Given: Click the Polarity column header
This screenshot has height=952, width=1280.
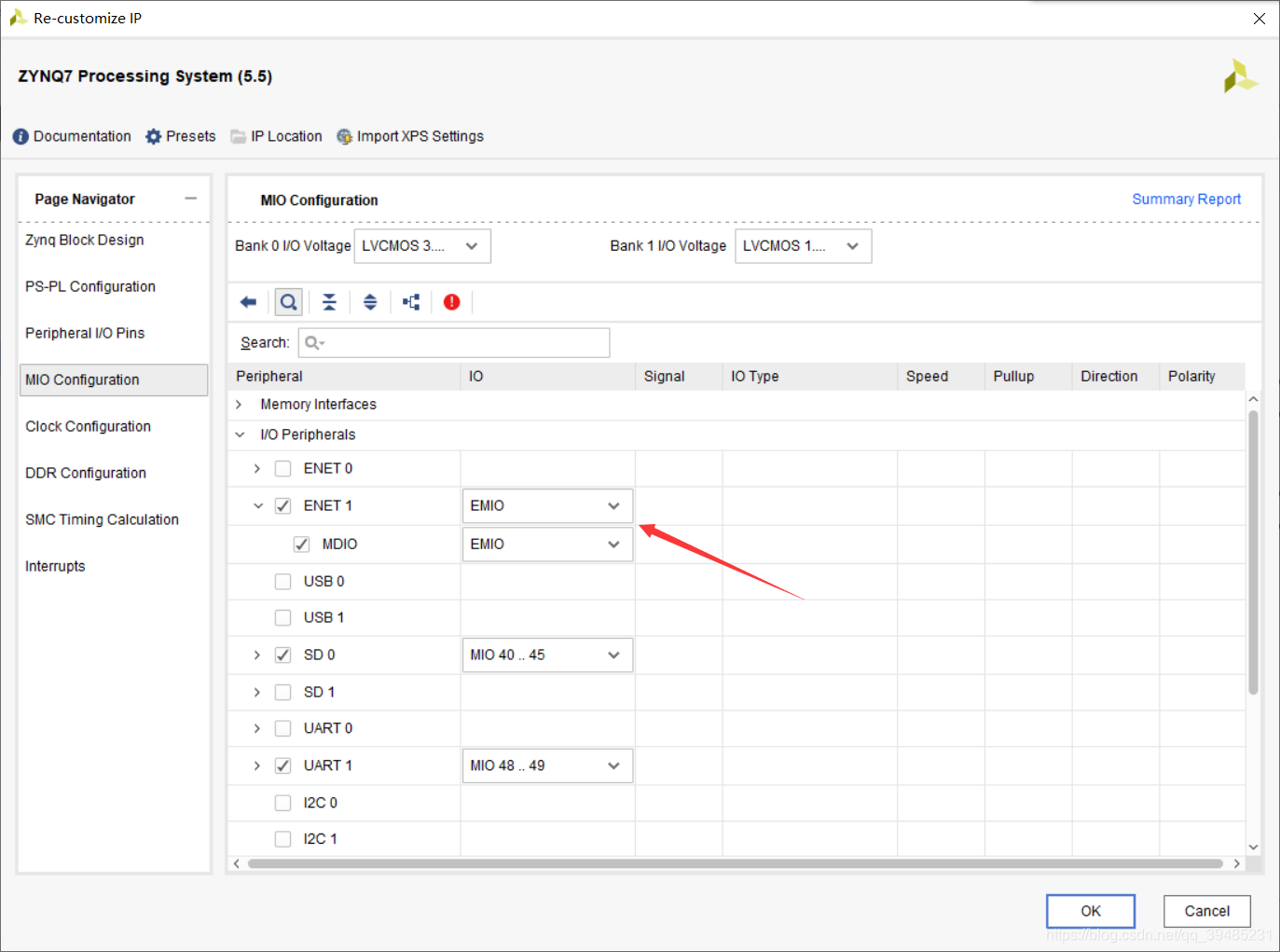Looking at the screenshot, I should tap(1203, 377).
